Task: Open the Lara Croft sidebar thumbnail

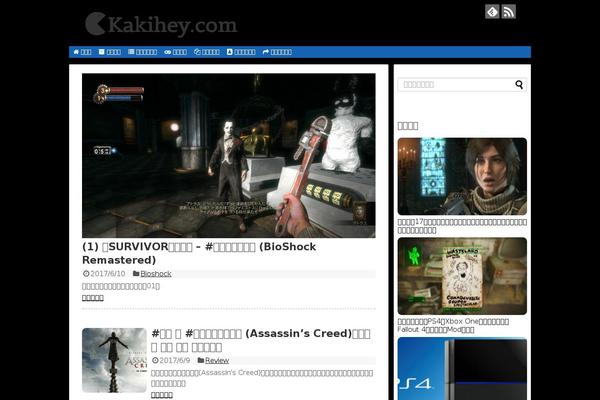Action: [x=462, y=176]
